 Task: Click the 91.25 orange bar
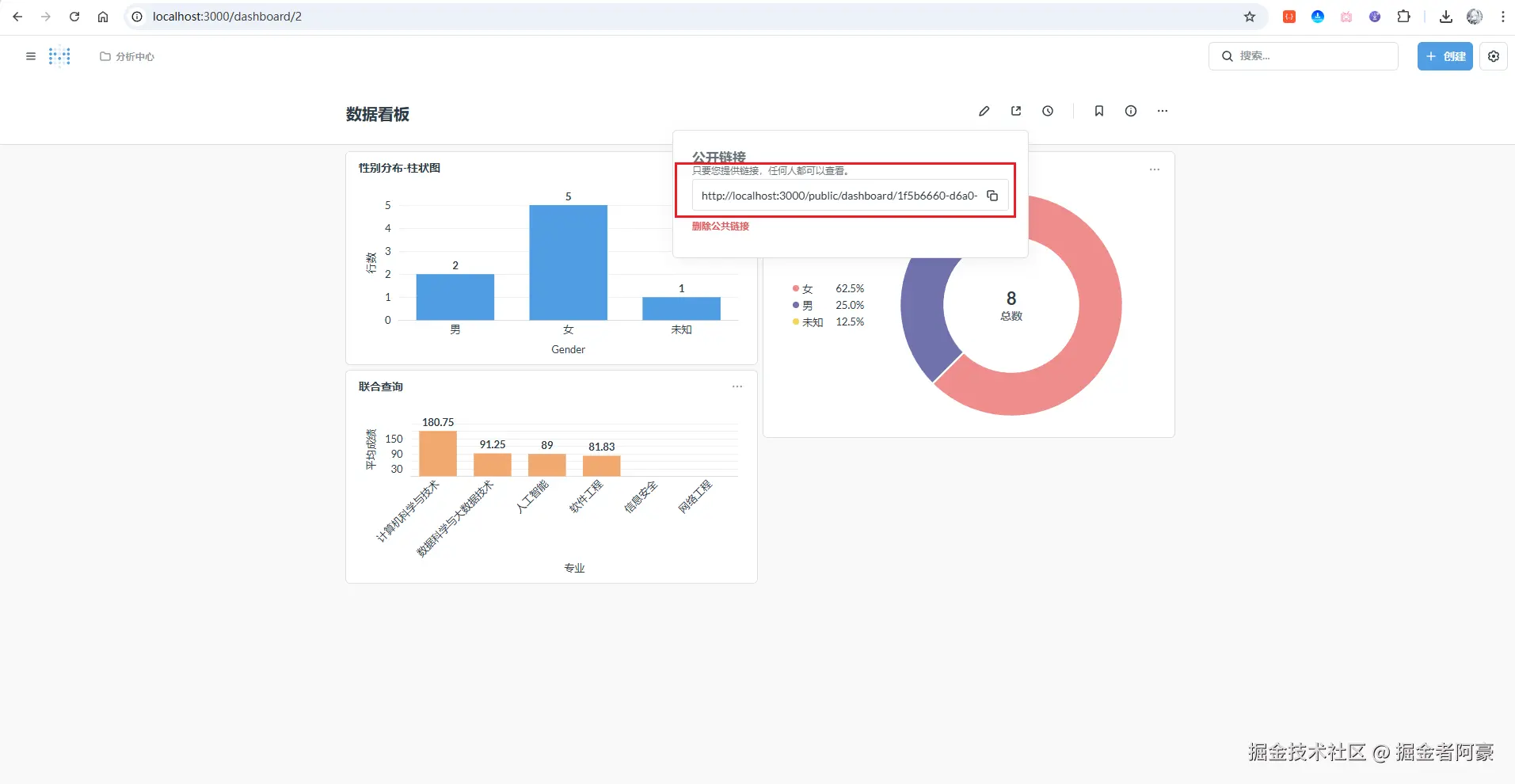point(493,465)
